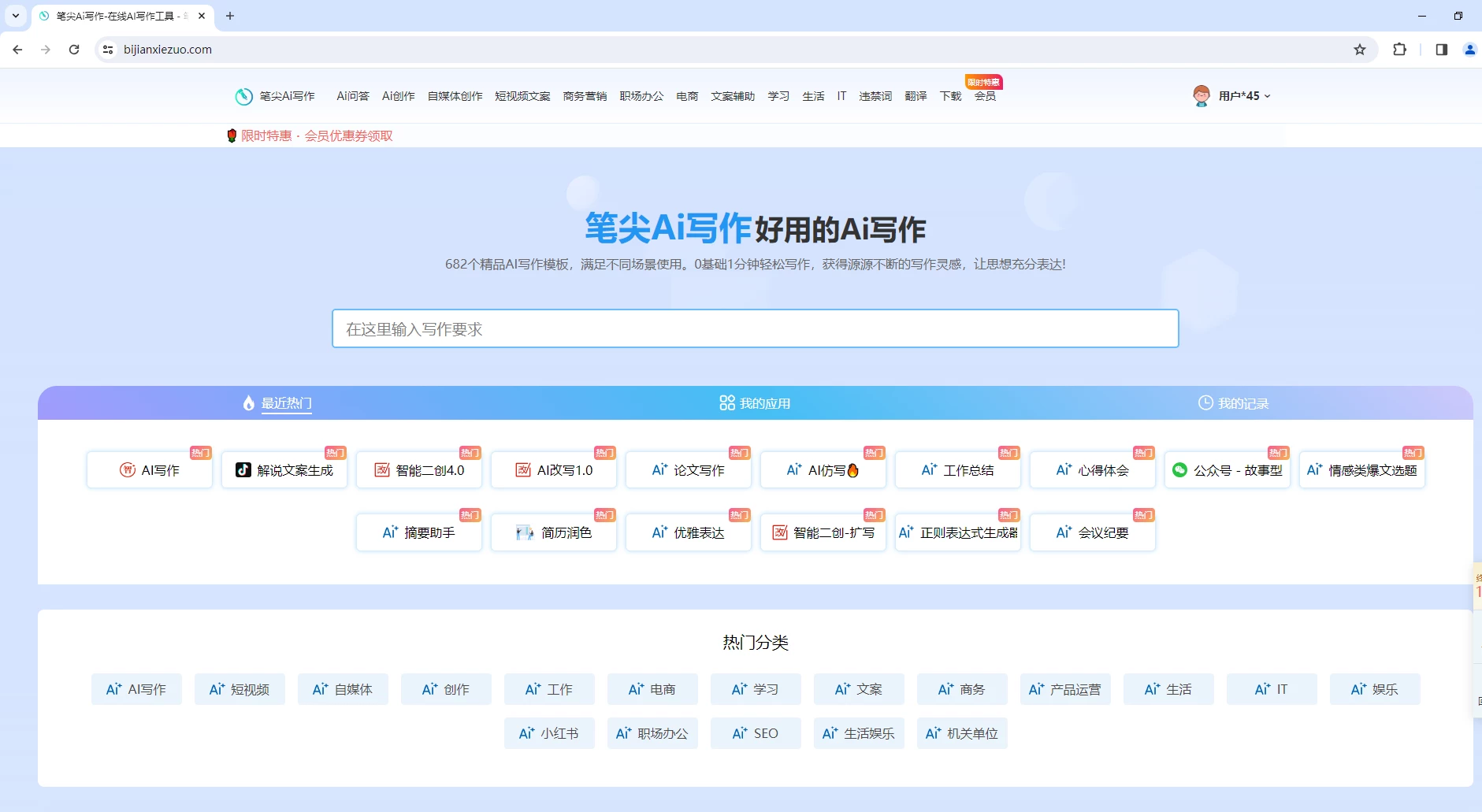Switch to the 我的记录 tab

(x=1233, y=403)
